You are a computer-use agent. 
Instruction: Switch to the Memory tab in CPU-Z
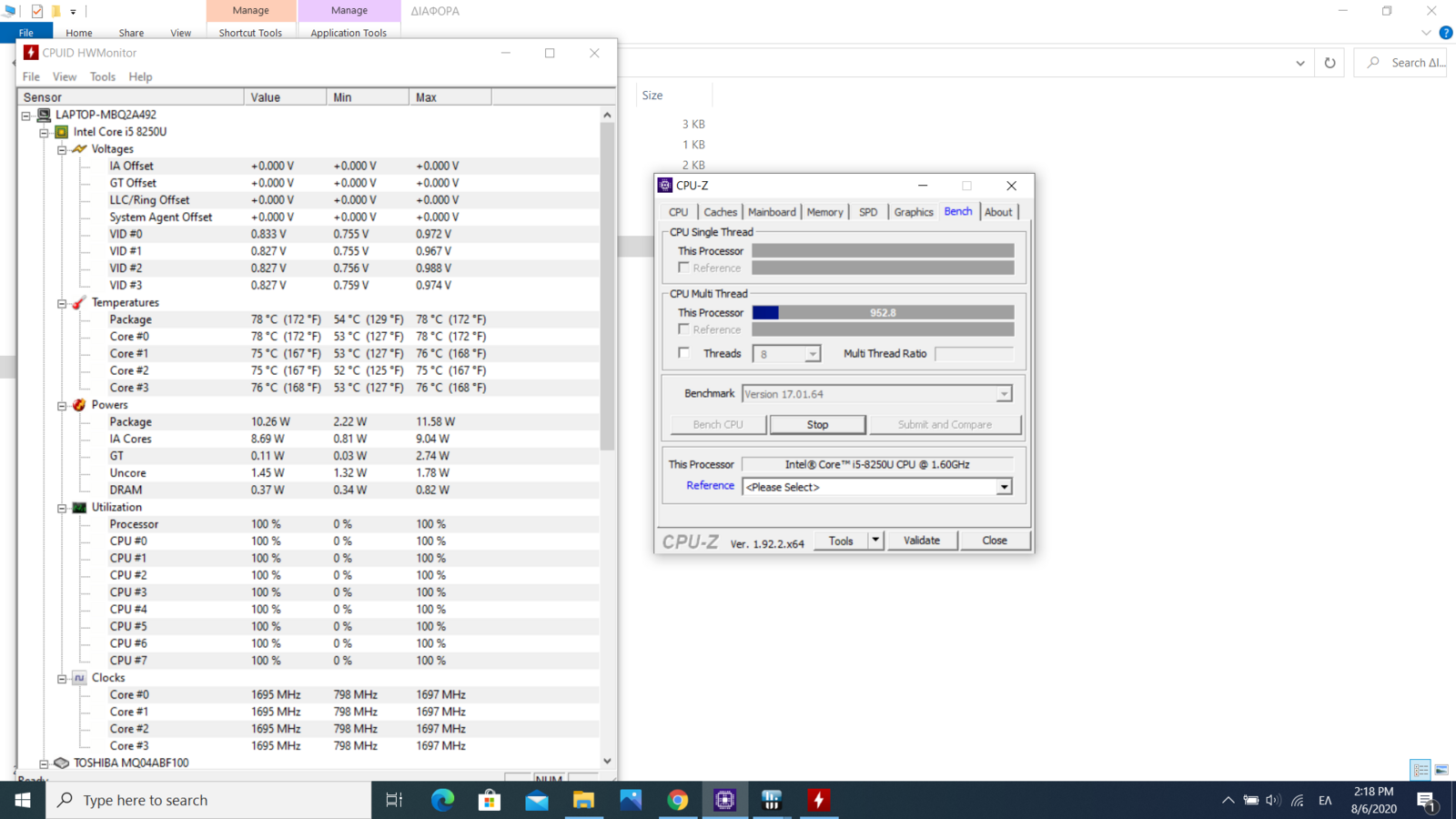point(824,212)
